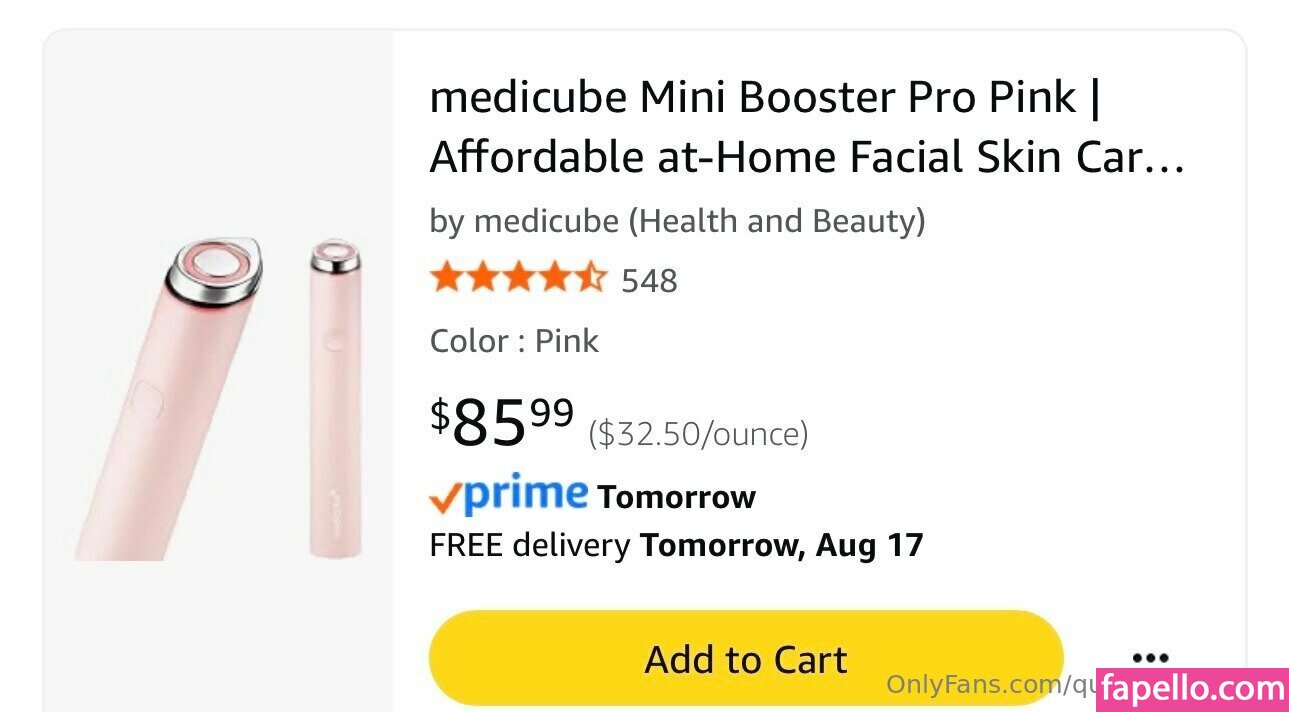Click the "by medicube (Health and Beauty)" byline

[677, 221]
